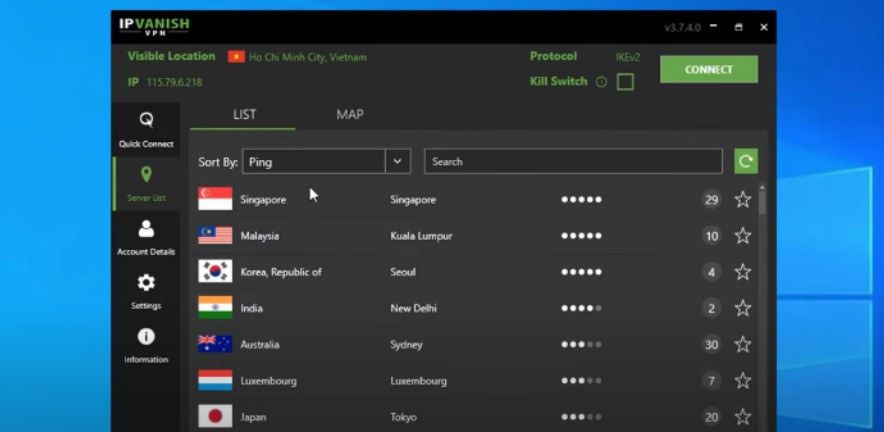Select the New Delhi city text
Screen dimensions: 884x432
pos(413,308)
